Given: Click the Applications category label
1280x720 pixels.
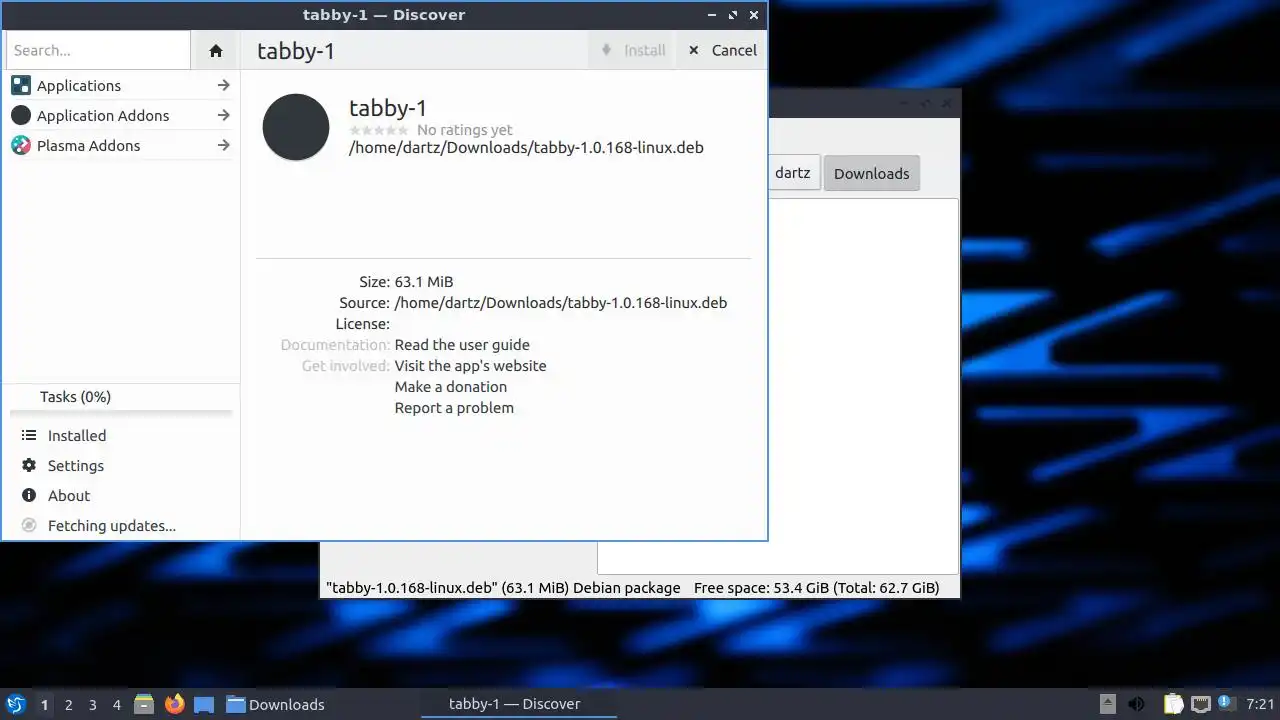Looking at the screenshot, I should tap(79, 85).
